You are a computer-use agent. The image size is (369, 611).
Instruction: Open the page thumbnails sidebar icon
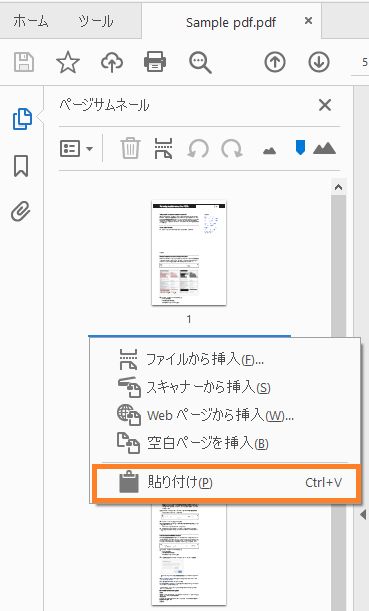(x=22, y=118)
